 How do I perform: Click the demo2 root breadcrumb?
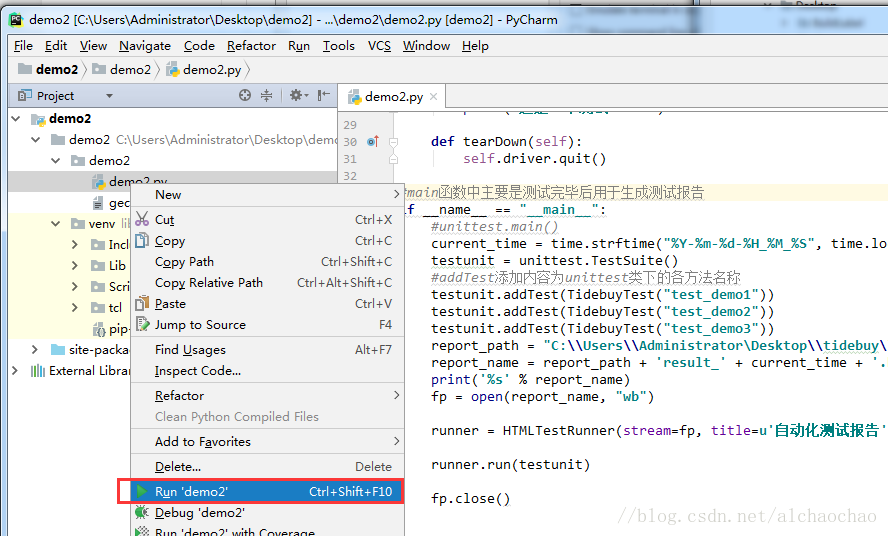(48, 70)
